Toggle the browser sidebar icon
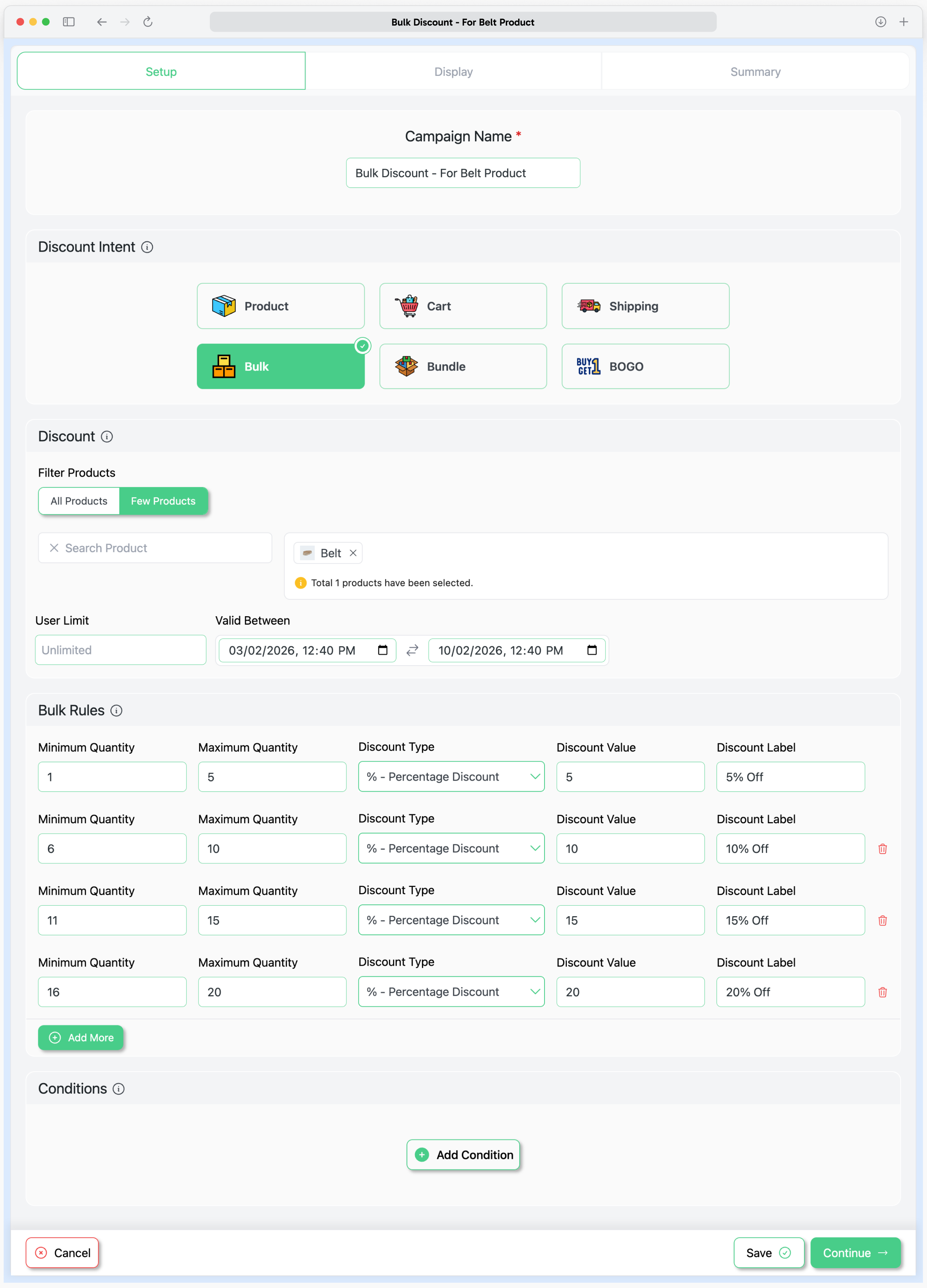 69,22
